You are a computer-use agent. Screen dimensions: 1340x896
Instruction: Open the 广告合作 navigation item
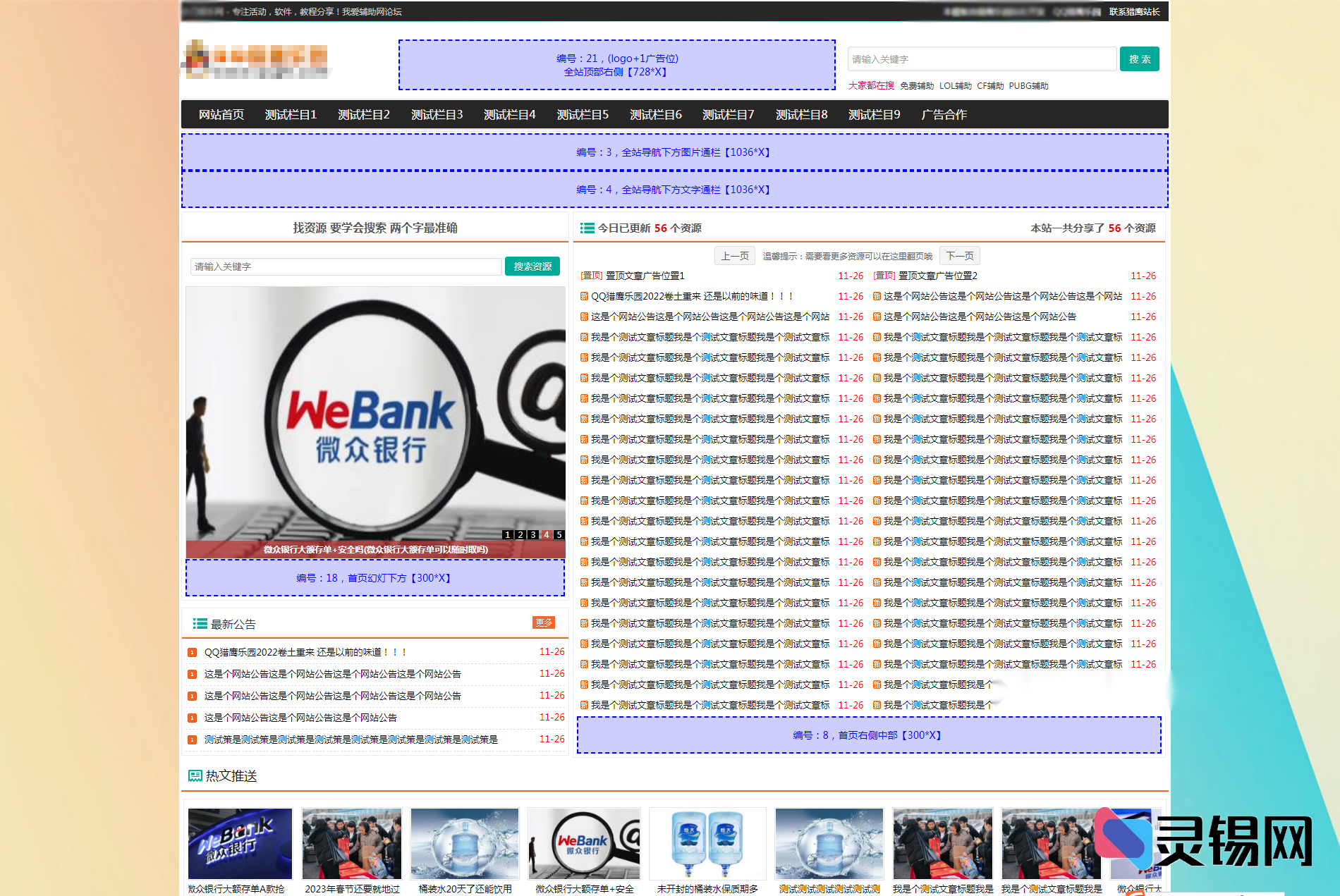944,114
